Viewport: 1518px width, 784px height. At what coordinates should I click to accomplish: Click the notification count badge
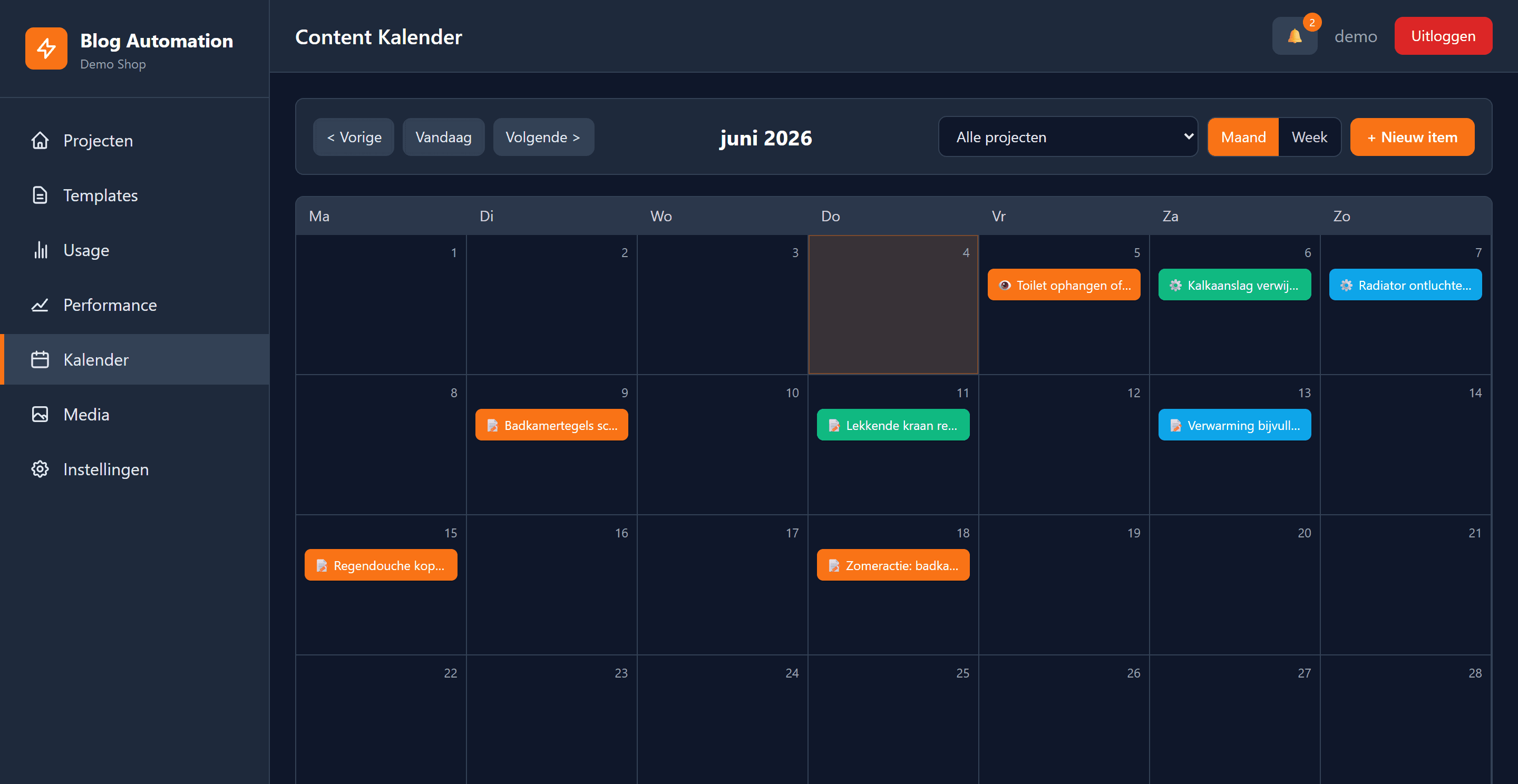[x=1312, y=22]
